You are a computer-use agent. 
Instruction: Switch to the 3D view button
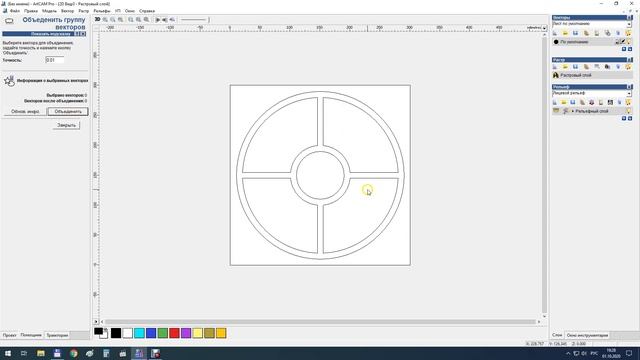point(97,19)
